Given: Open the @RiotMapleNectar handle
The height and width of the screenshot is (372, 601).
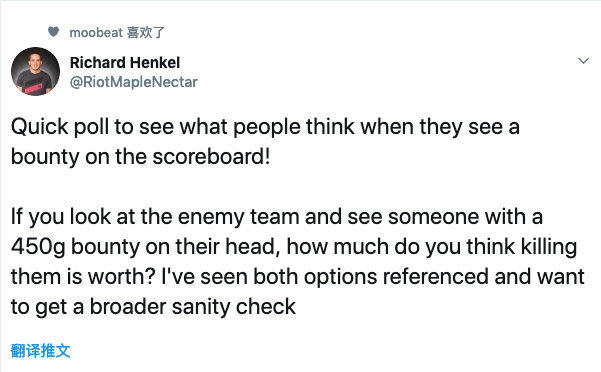Looking at the screenshot, I should point(133,82).
